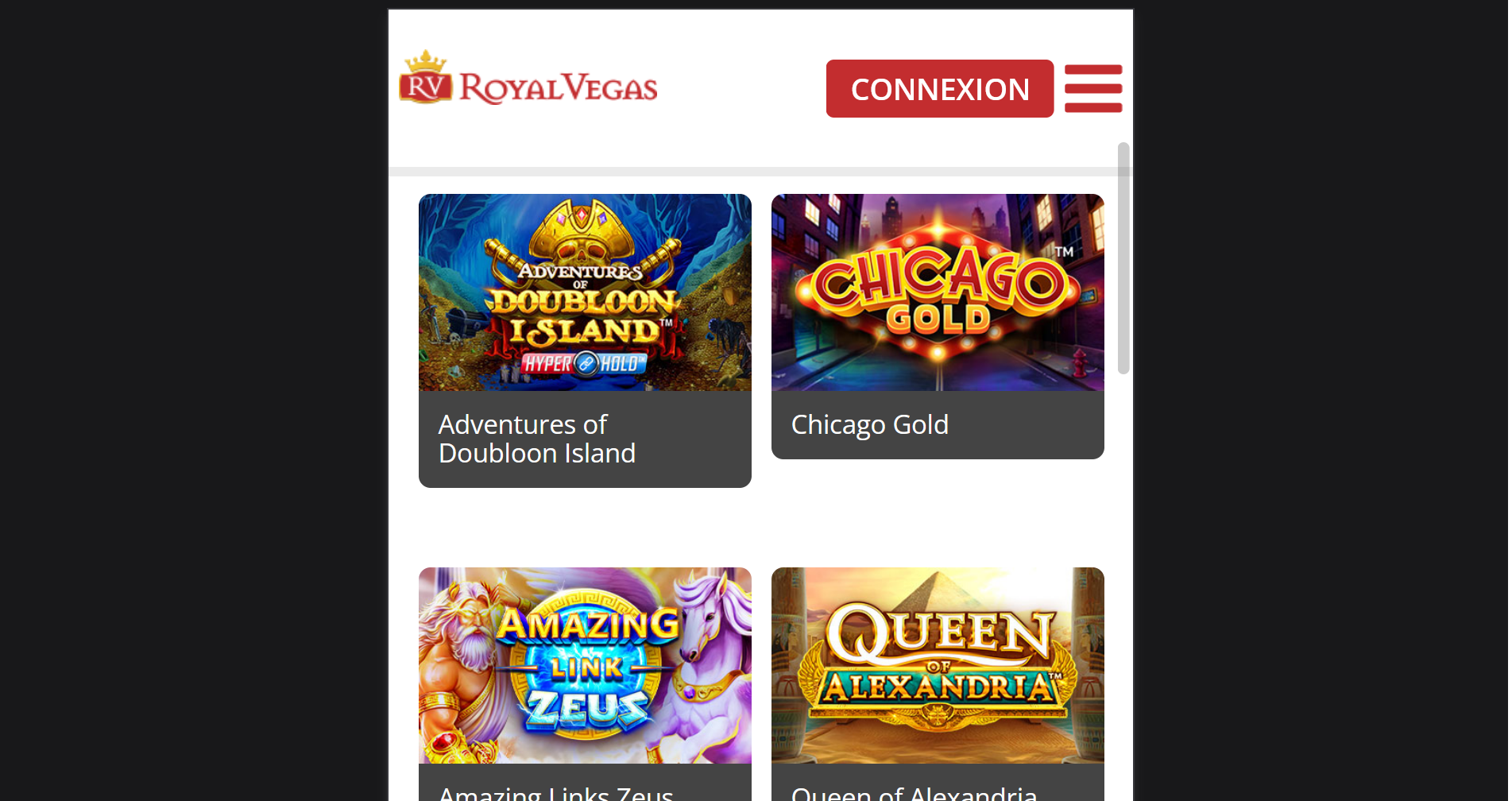Launch the Queen of Alexandria game thumbnail
This screenshot has height=801, width=1512.
click(938, 666)
